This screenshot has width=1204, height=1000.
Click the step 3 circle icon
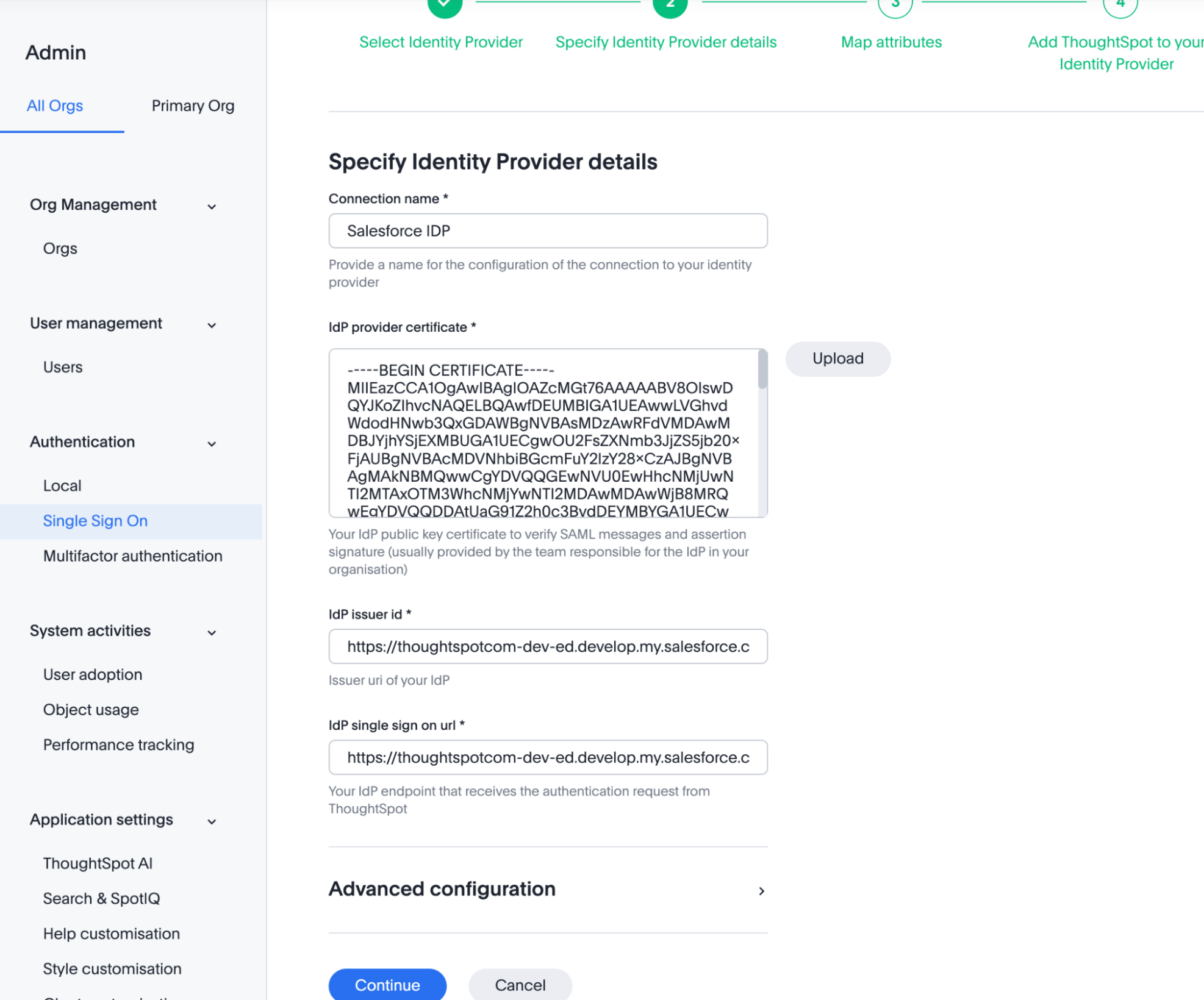pyautogui.click(x=895, y=5)
